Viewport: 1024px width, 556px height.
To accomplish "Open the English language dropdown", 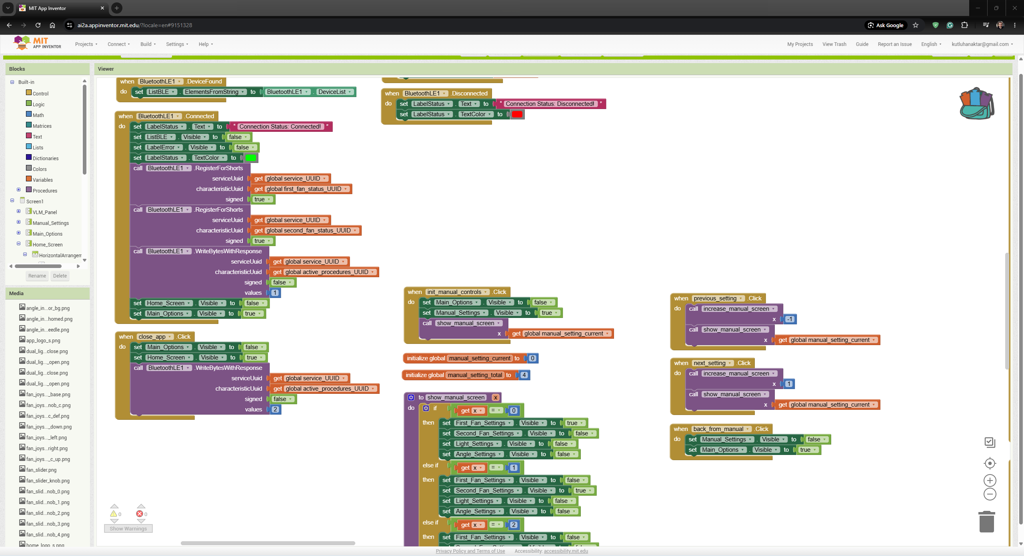I will 931,44.
